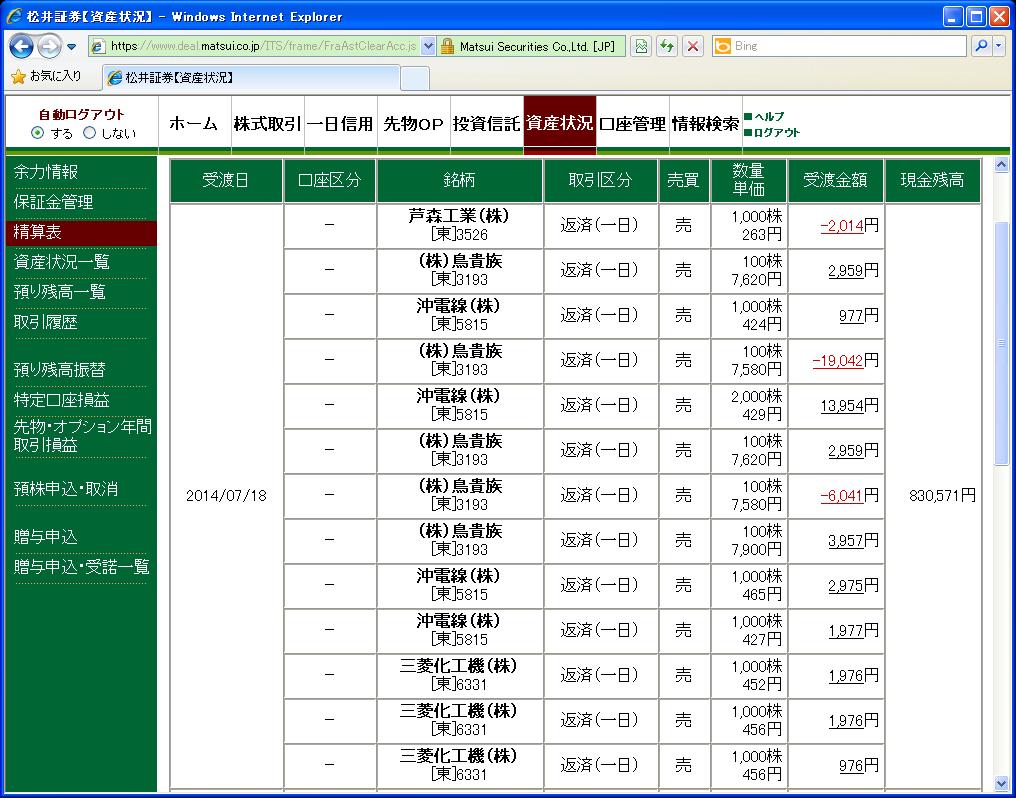Click the 現金残高 column header
The image size is (1016, 798).
click(x=932, y=181)
